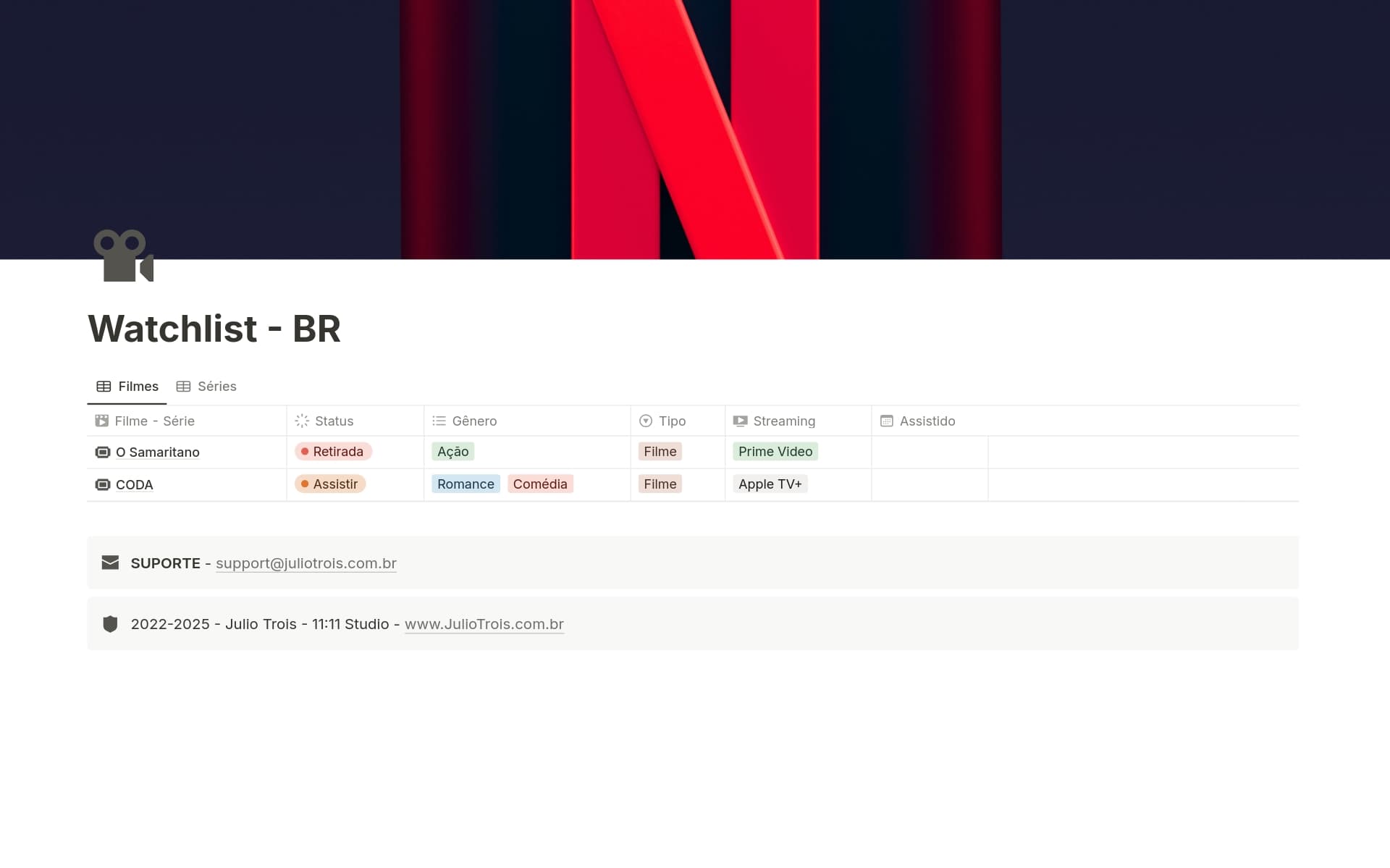
Task: Open the Streaming field showing Apple TV+
Action: pyautogui.click(x=770, y=484)
